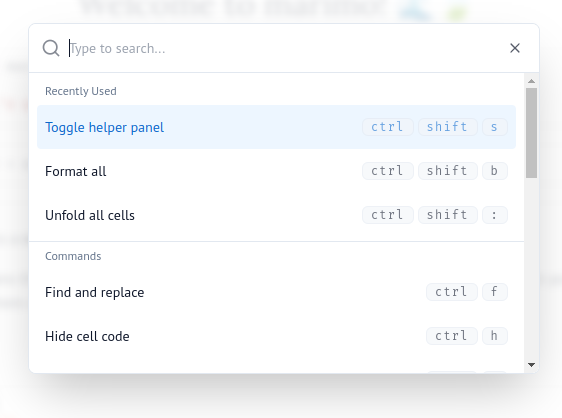Screen dimensions: 562x418
Task: Click the scrollbar down arrow
Action: coord(532,365)
